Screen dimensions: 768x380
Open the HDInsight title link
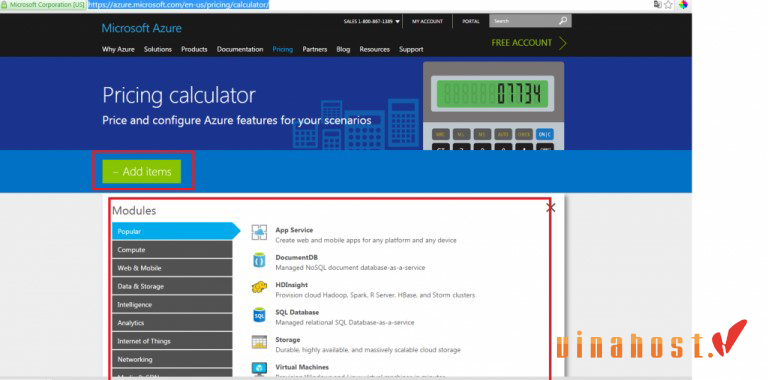[291, 285]
